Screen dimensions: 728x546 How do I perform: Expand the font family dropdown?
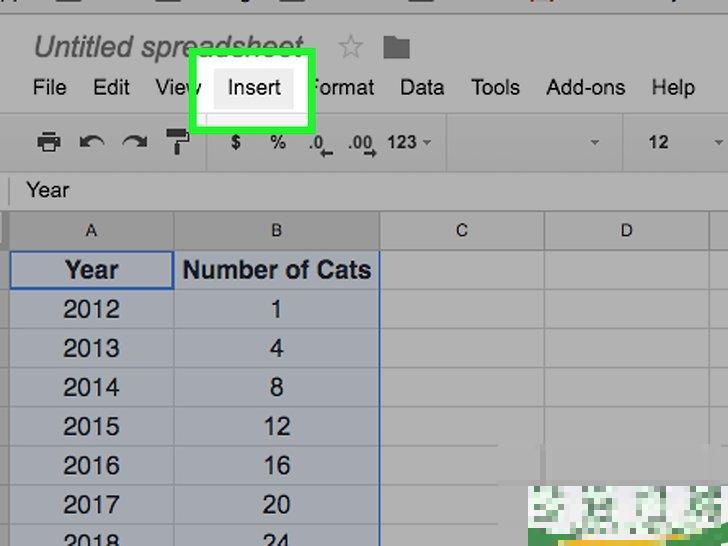point(530,142)
